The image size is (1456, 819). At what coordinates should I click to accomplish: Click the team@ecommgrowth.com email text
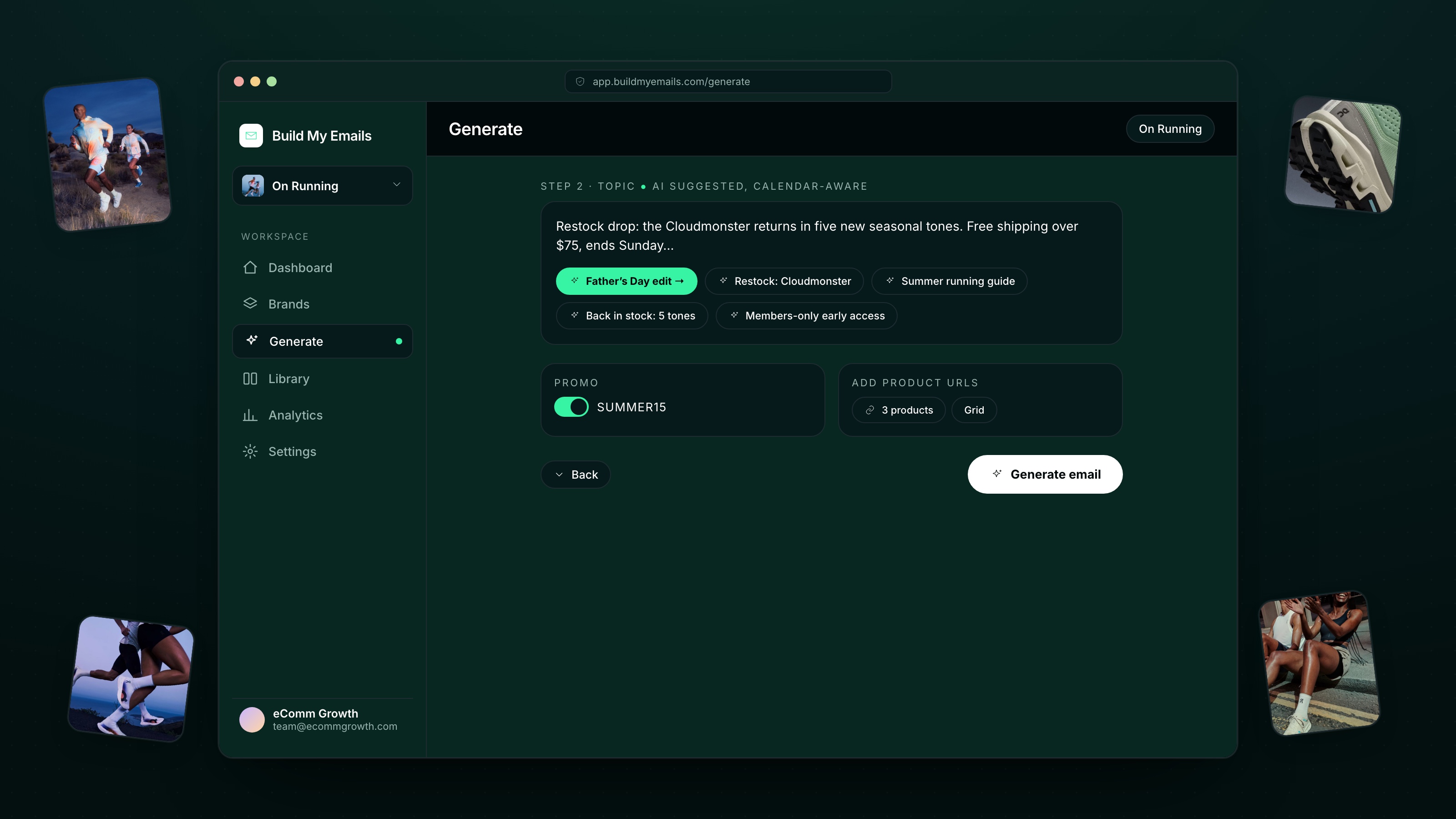click(x=335, y=726)
